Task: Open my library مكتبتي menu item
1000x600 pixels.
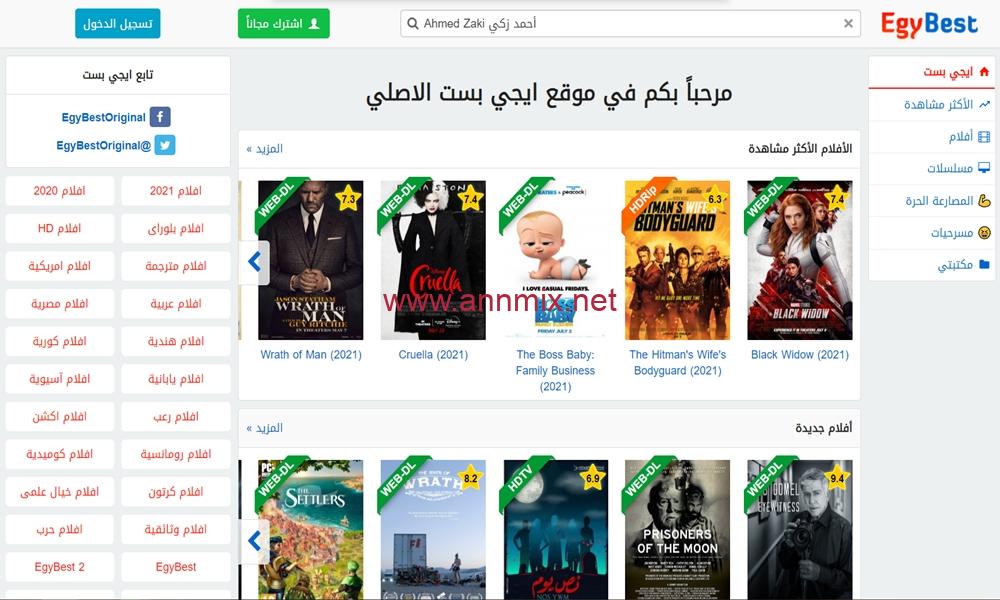Action: pos(931,265)
